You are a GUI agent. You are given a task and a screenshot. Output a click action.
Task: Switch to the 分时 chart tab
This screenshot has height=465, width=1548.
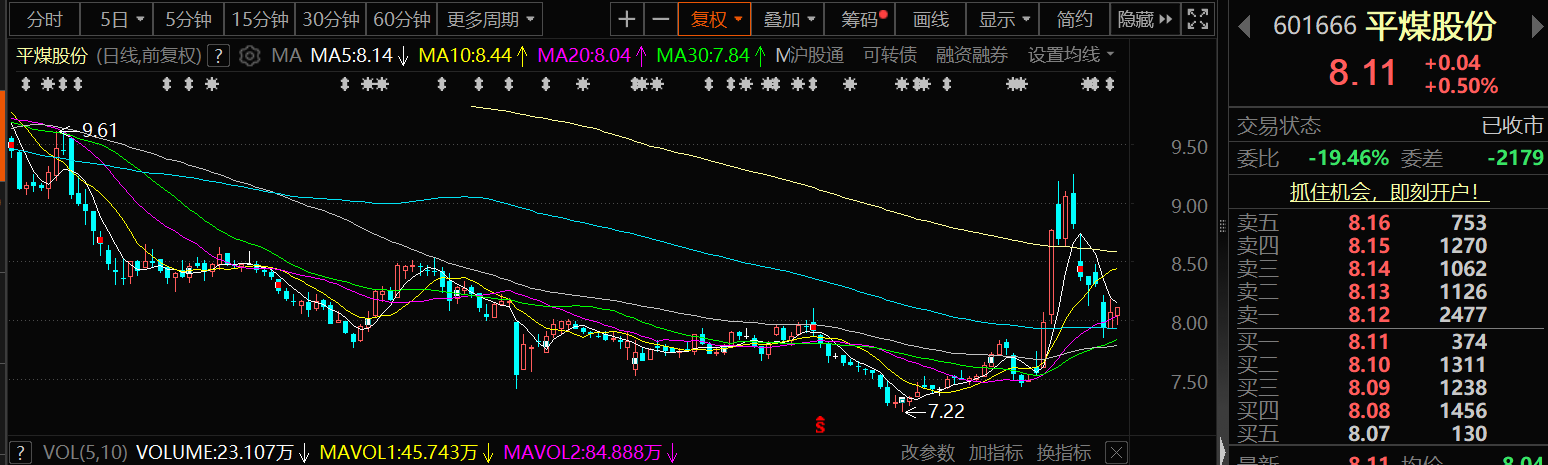pos(43,19)
